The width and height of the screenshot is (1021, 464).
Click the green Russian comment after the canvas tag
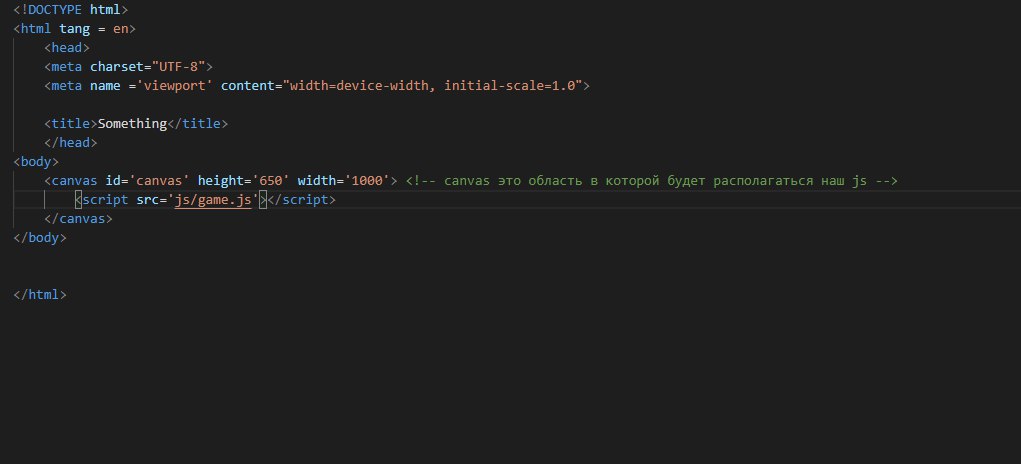(x=651, y=181)
